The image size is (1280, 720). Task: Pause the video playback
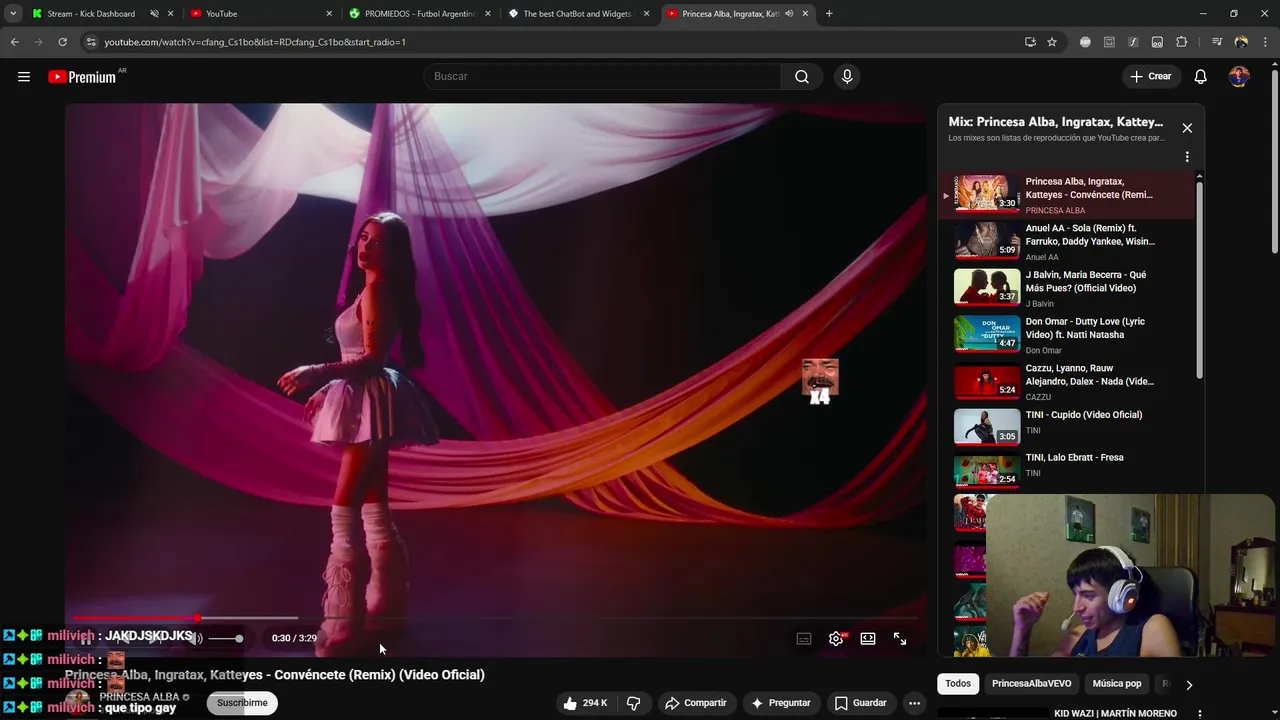click(87, 638)
